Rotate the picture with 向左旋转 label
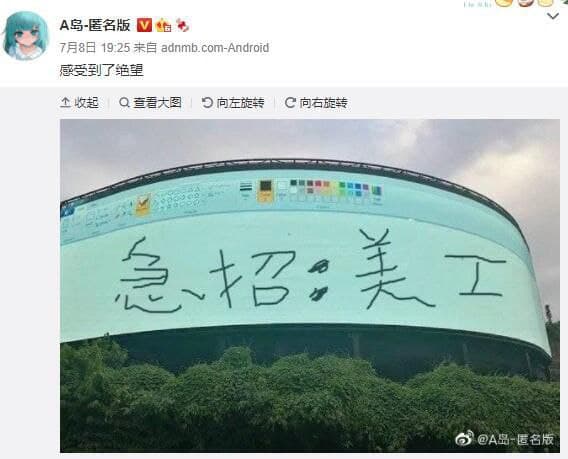This screenshot has height=459, width=568. pos(240,103)
